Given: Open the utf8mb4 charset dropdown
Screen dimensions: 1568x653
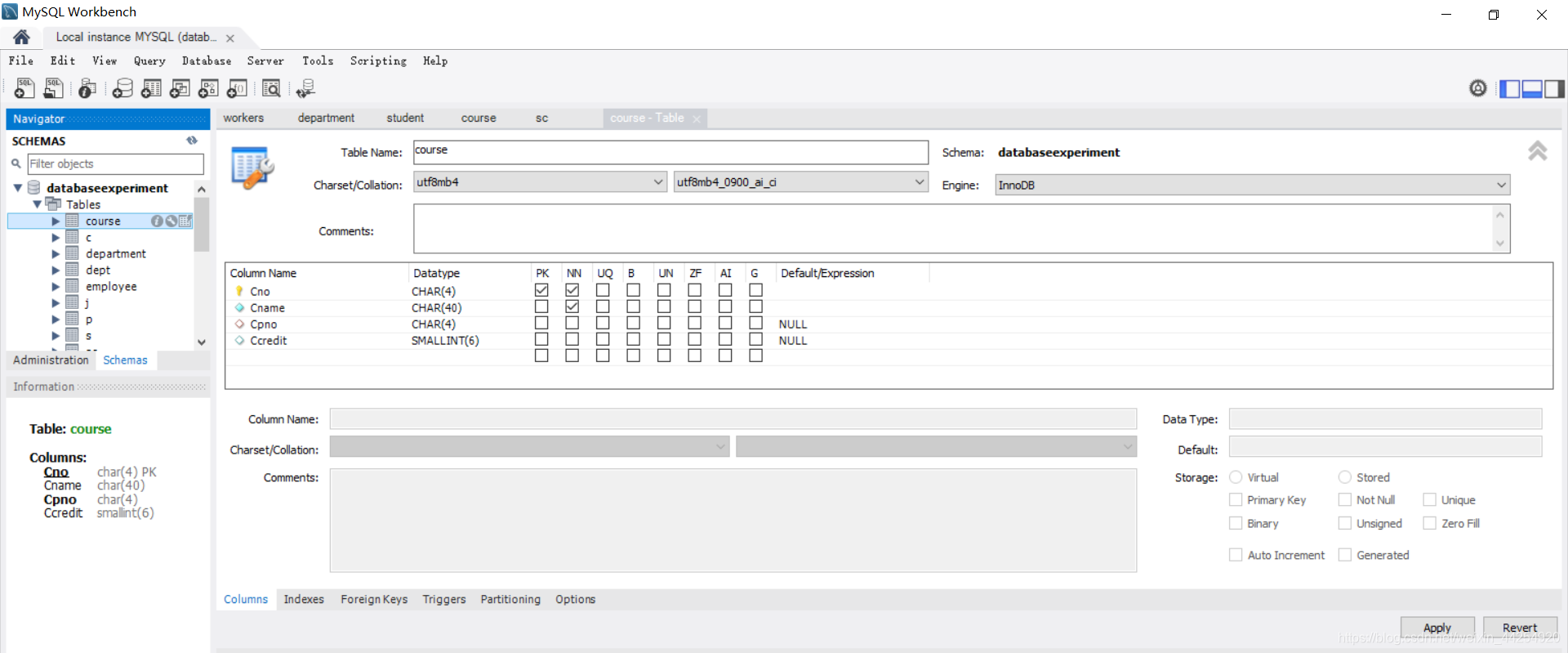Looking at the screenshot, I should point(541,182).
